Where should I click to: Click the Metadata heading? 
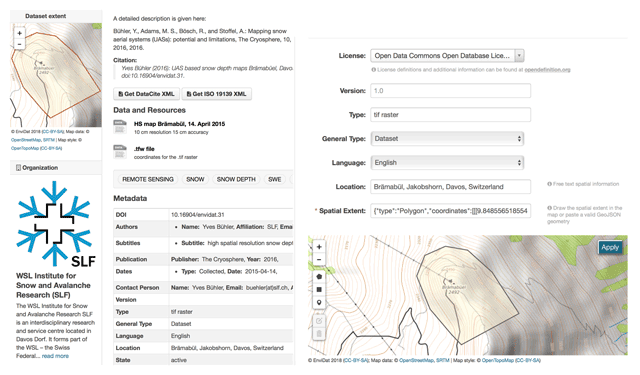point(130,198)
